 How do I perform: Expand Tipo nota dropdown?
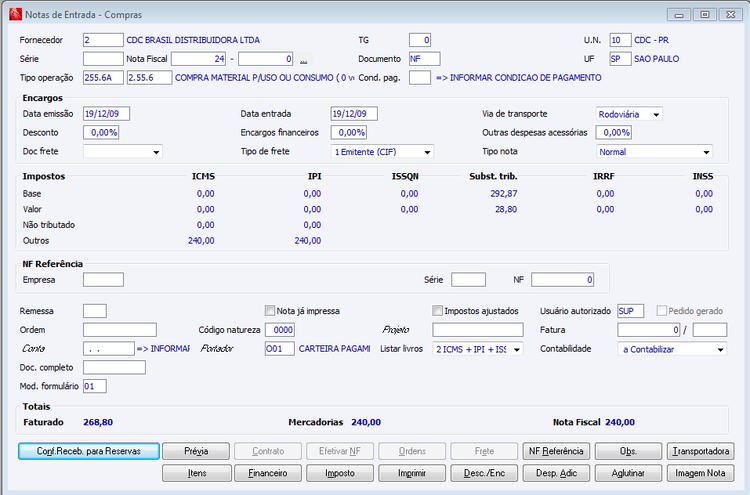point(706,152)
